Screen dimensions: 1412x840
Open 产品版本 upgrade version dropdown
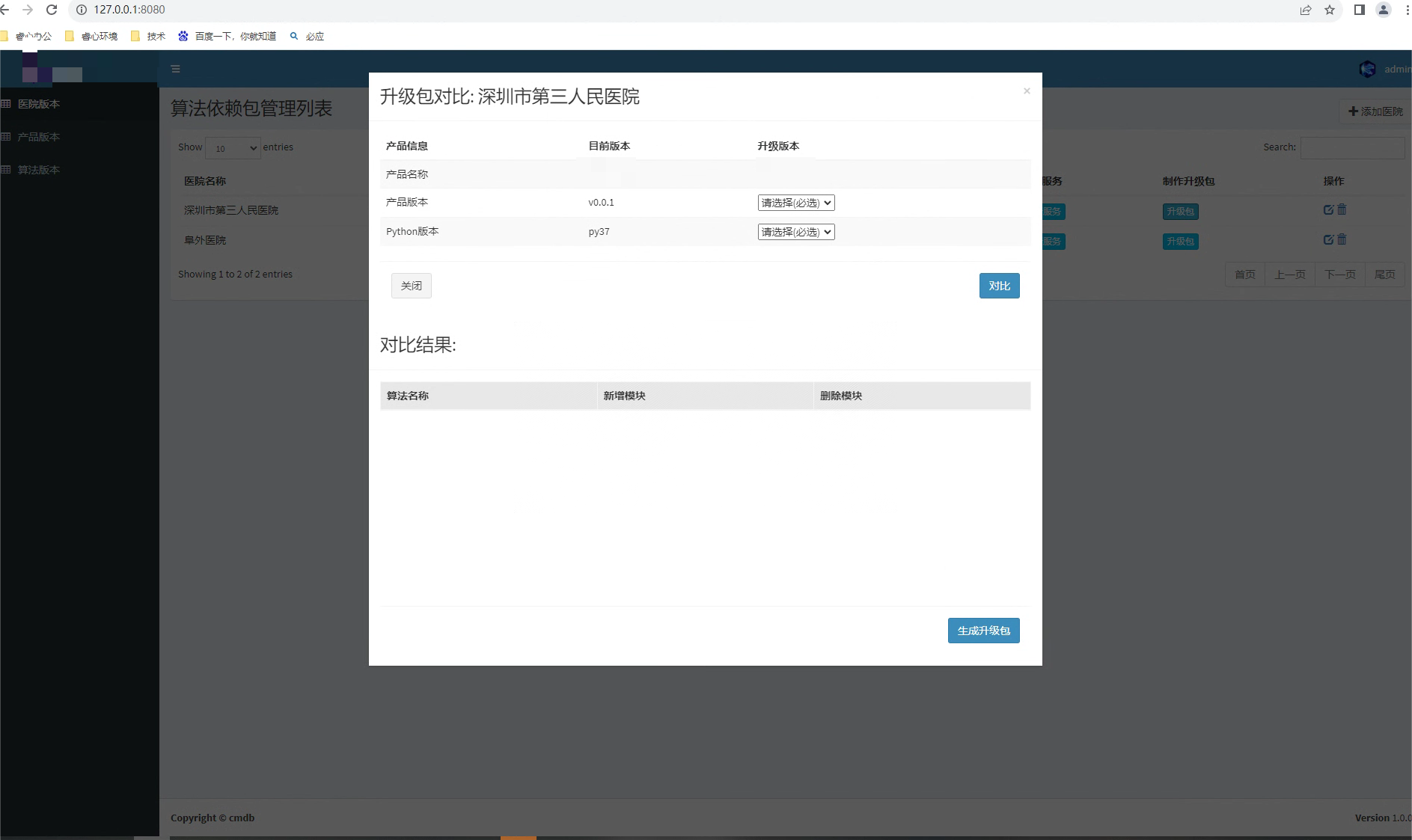coord(796,203)
